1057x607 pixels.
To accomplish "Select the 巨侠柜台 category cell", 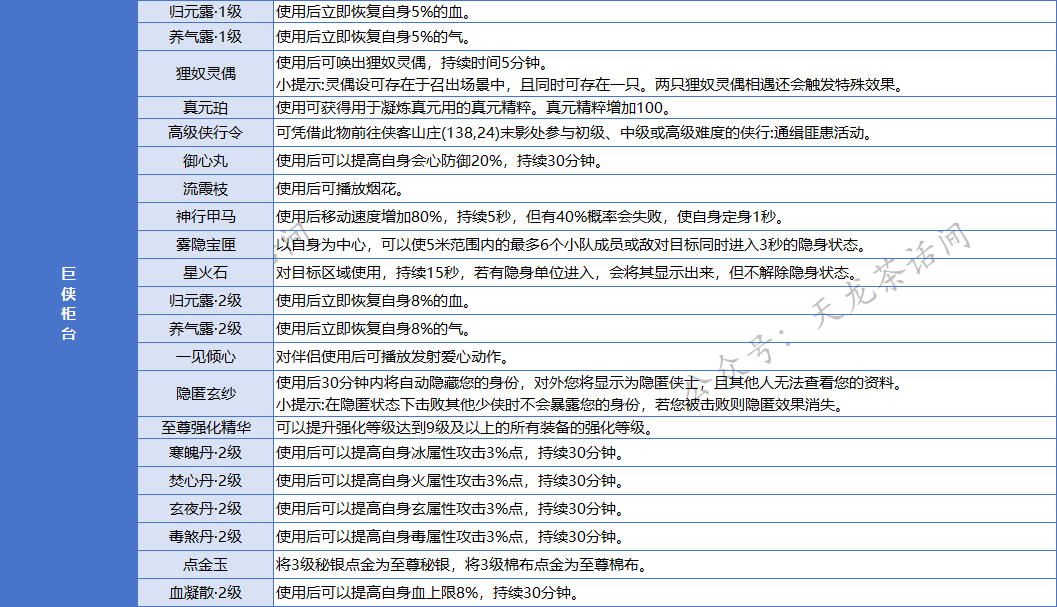I will (x=69, y=303).
